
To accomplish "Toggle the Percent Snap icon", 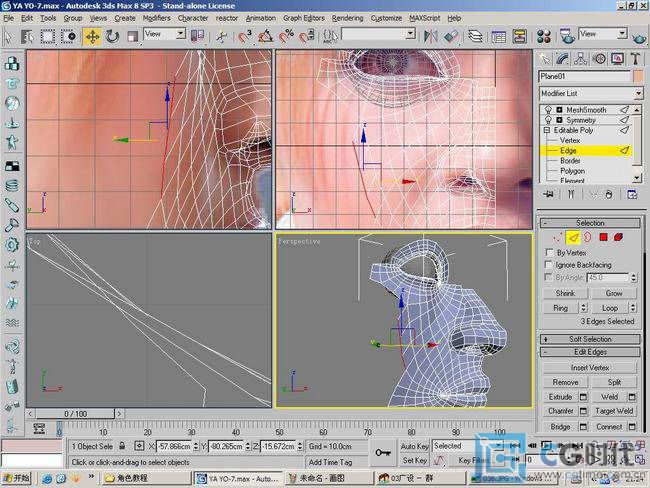I will point(286,36).
